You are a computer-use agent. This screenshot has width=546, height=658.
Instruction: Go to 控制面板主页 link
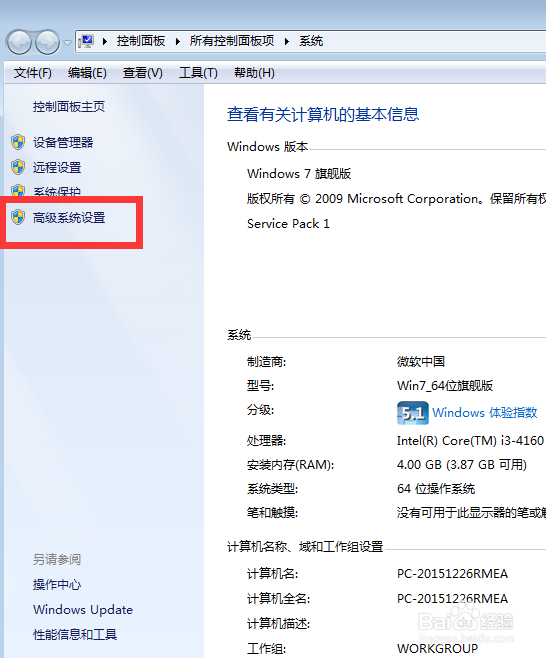69,107
